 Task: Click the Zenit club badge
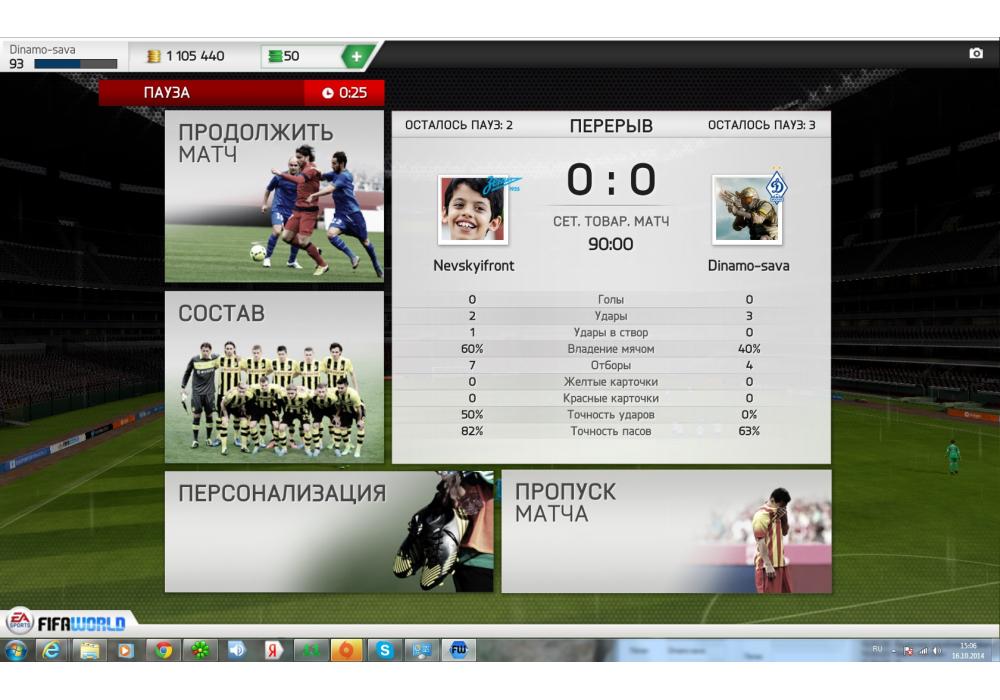click(x=503, y=186)
